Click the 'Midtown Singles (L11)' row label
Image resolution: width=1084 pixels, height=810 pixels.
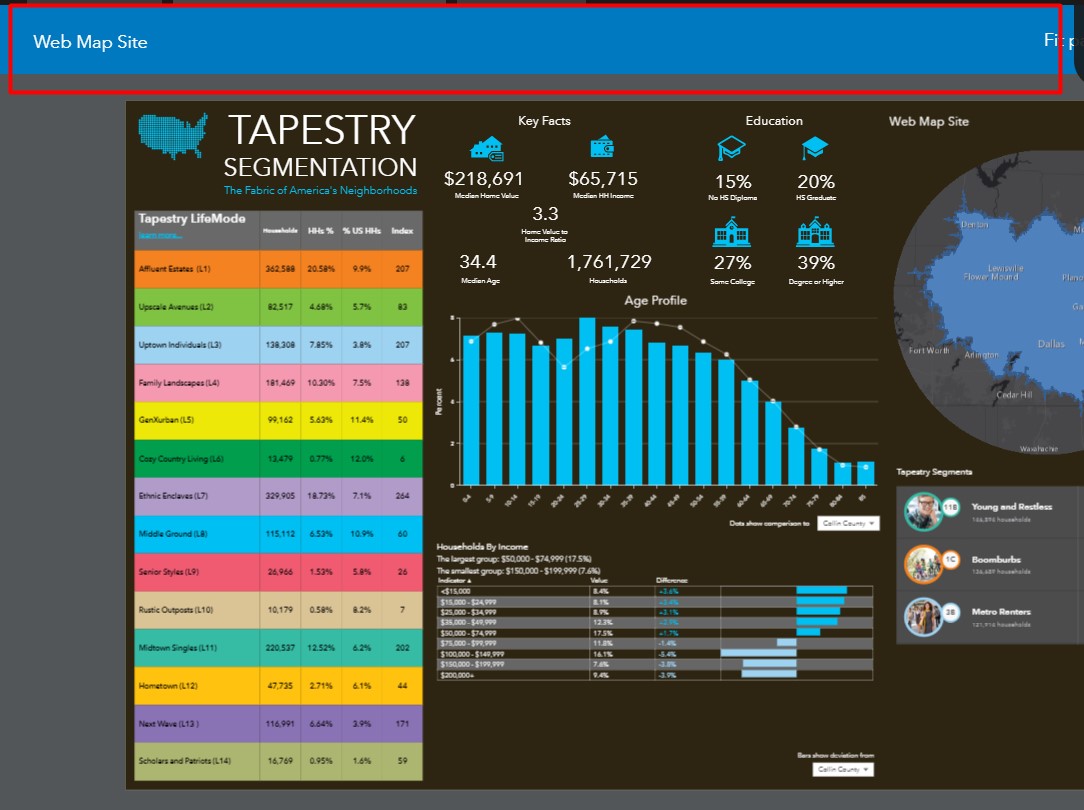tap(178, 648)
